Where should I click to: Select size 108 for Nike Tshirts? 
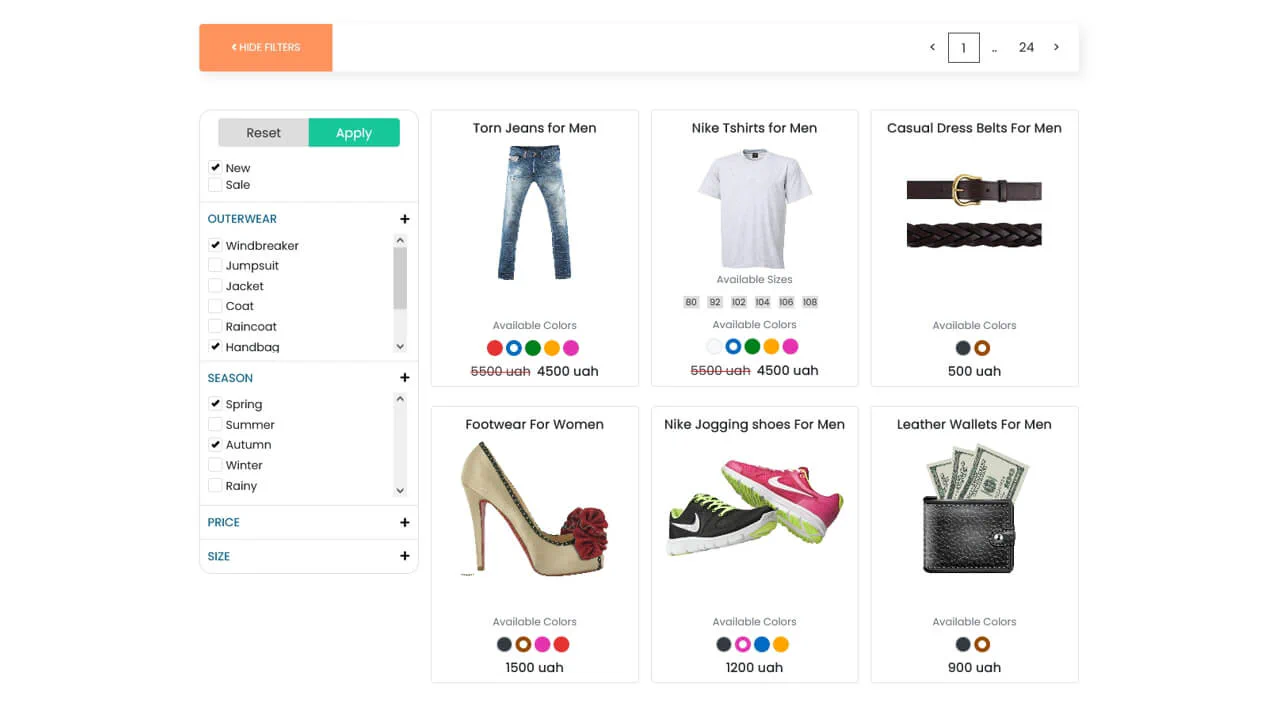[x=810, y=302]
